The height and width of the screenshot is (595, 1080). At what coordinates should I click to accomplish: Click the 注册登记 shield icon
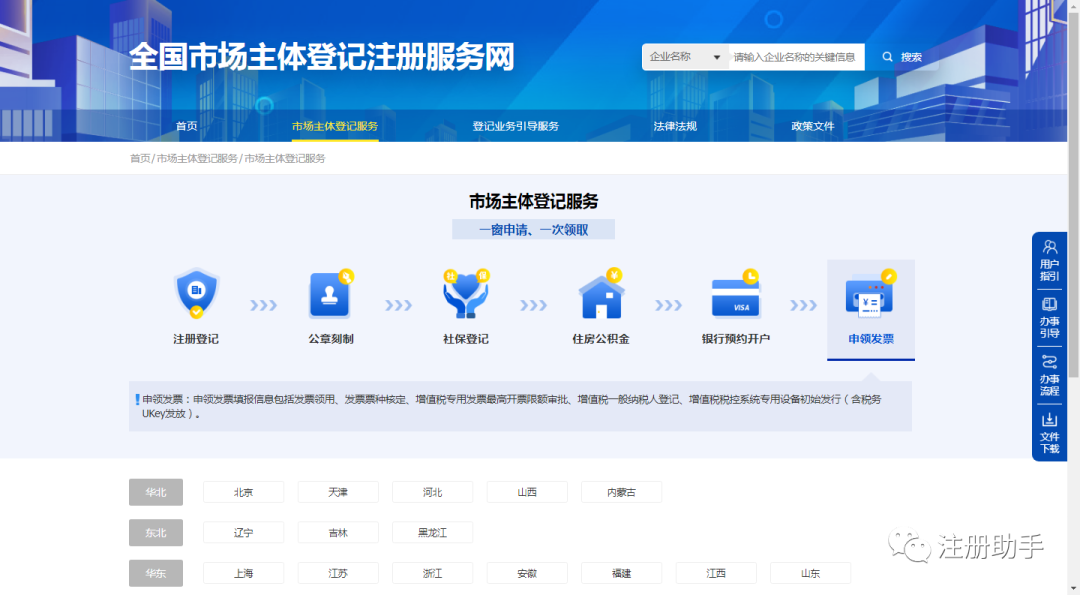(196, 295)
